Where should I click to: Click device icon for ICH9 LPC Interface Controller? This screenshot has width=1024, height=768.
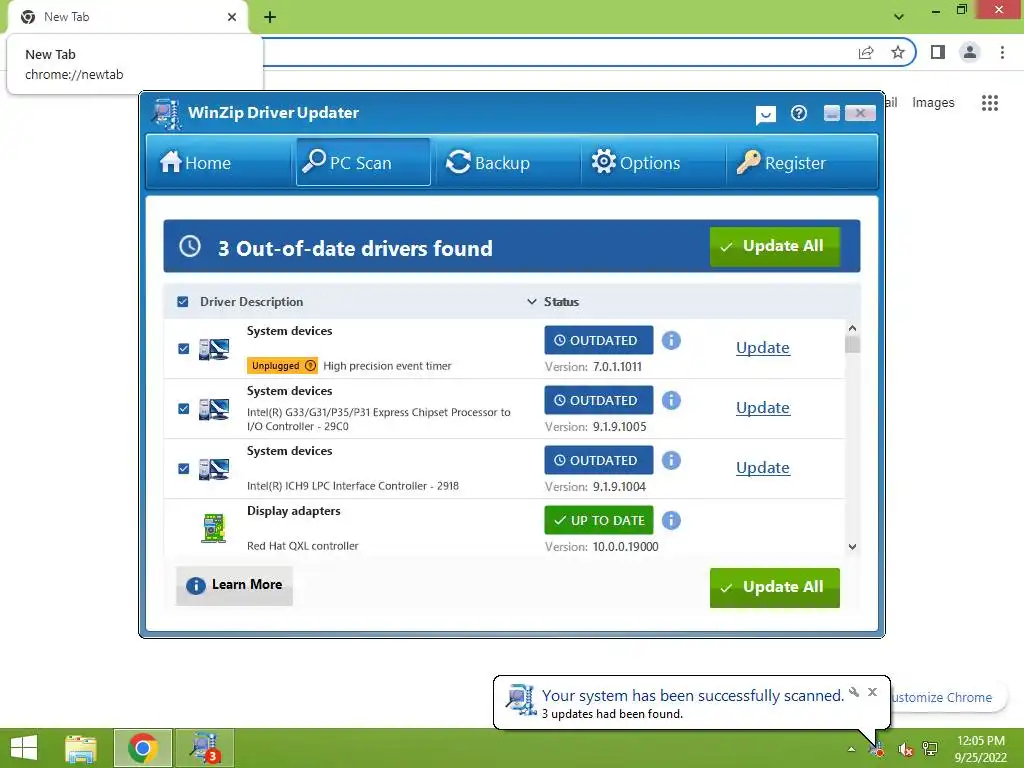214,469
